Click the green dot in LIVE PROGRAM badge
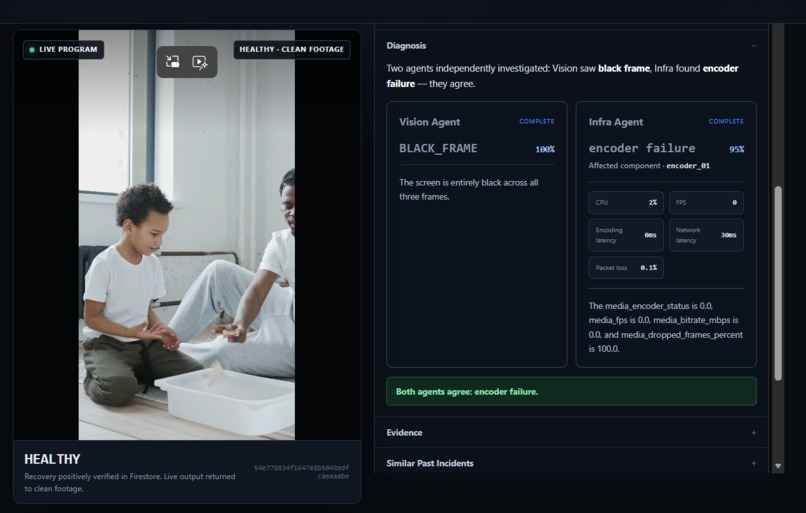The width and height of the screenshot is (806, 513). 32,50
